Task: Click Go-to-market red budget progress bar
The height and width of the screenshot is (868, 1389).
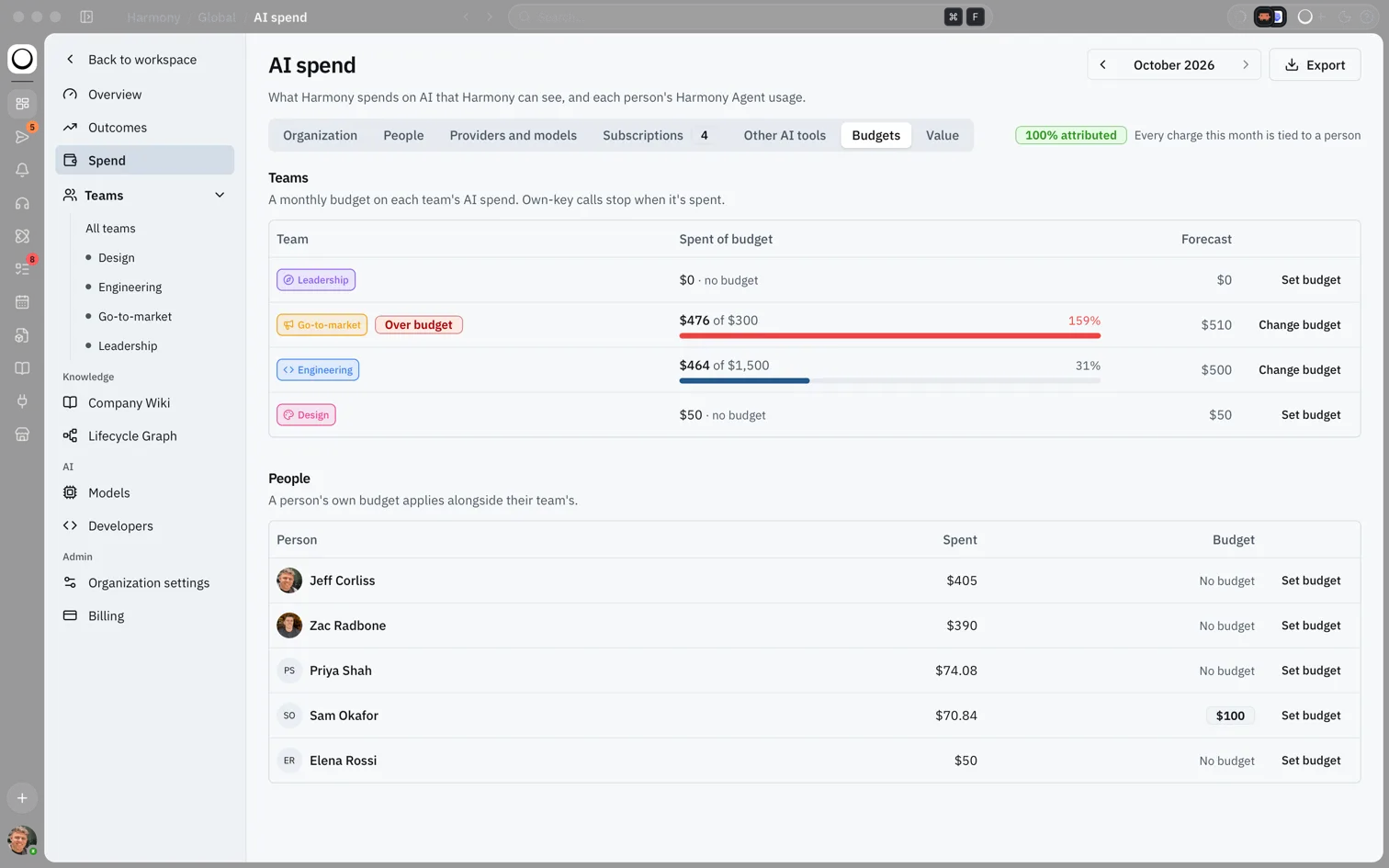Action: 889,336
